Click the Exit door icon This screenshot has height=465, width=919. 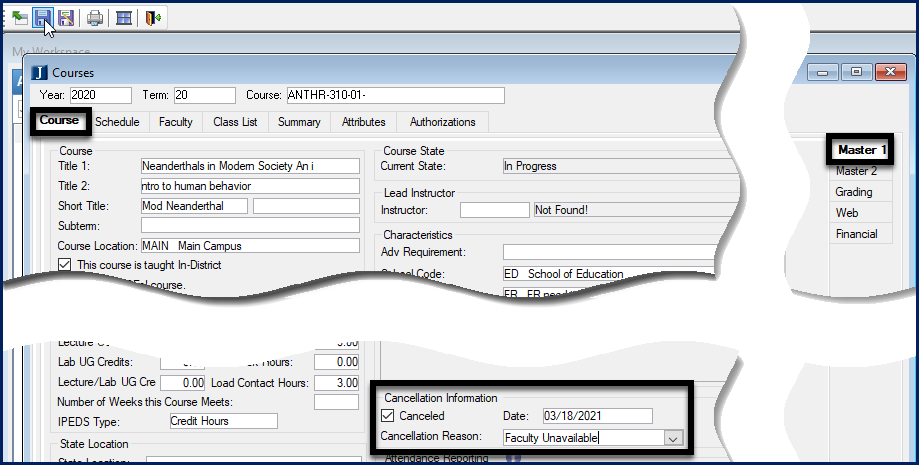pos(152,17)
